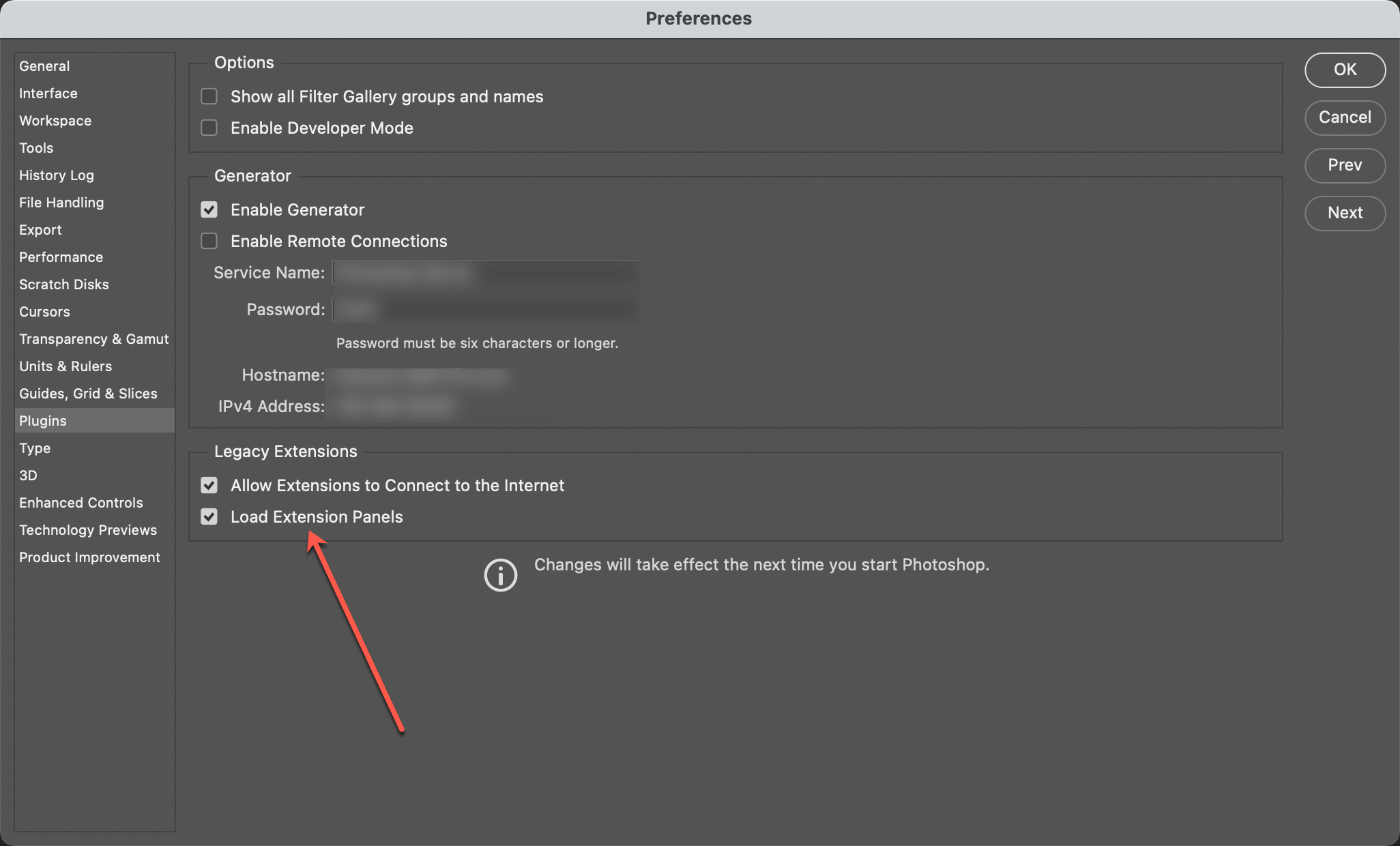The height and width of the screenshot is (846, 1400).
Task: Uncheck Allow Extensions to Connect to the Internet
Action: tap(209, 485)
